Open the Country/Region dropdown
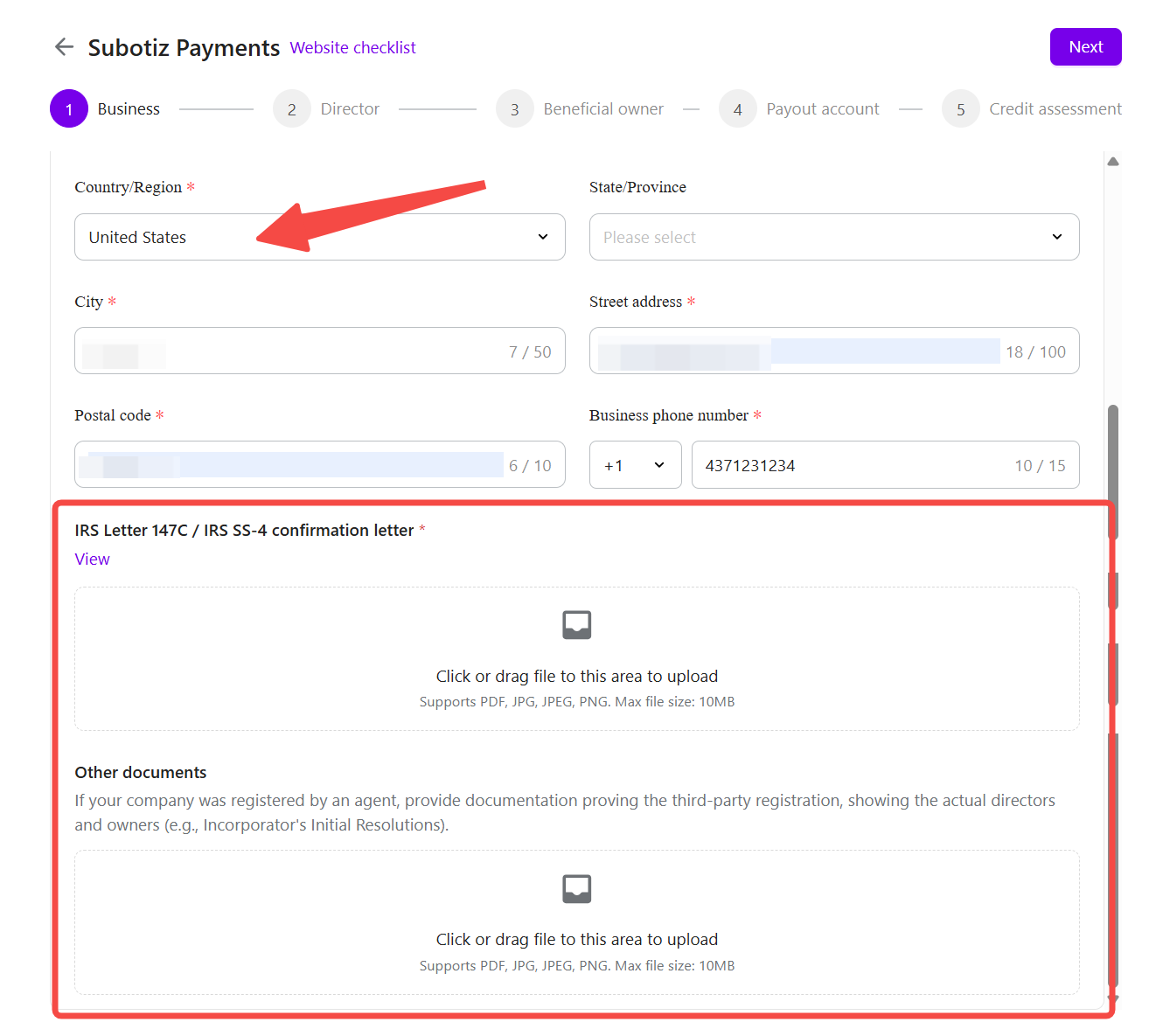1149x1036 pixels. [319, 237]
